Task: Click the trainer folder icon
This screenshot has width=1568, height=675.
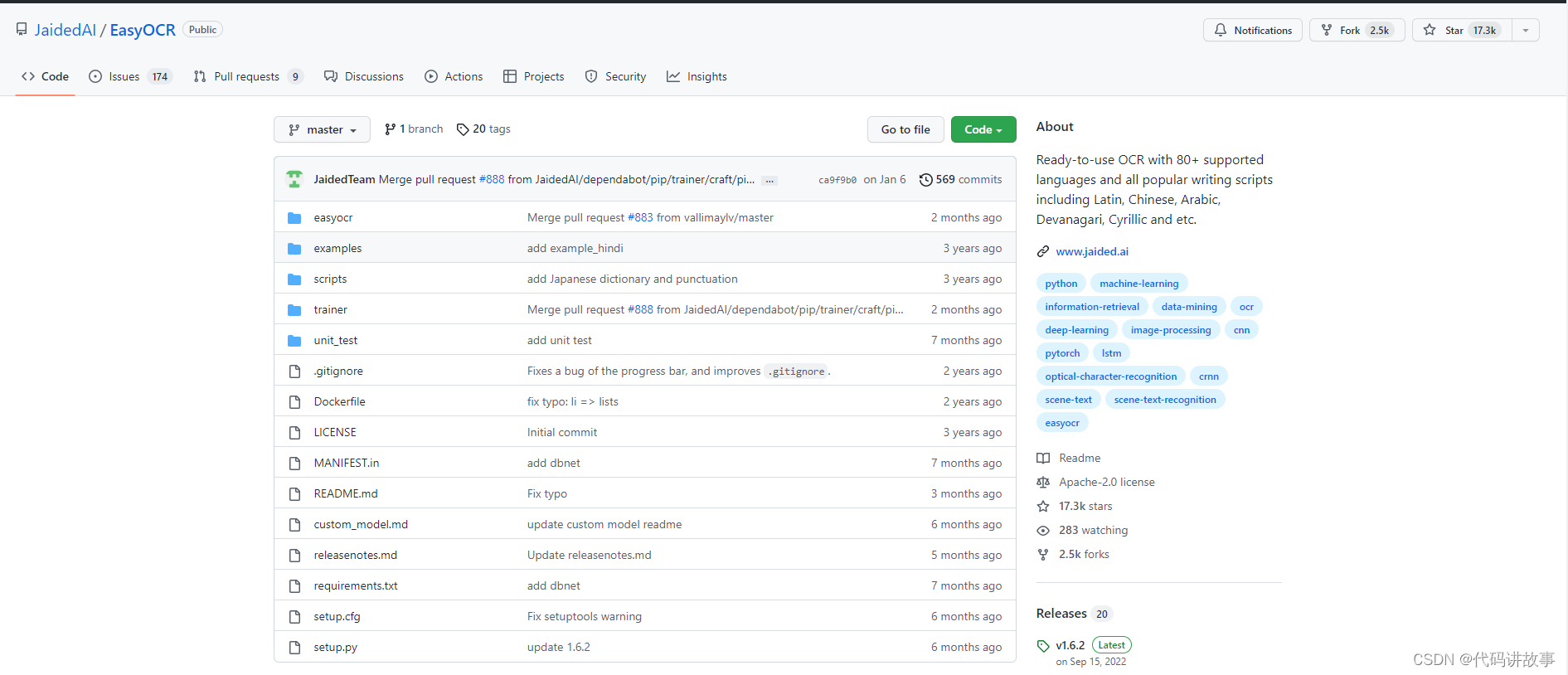Action: coord(294,310)
